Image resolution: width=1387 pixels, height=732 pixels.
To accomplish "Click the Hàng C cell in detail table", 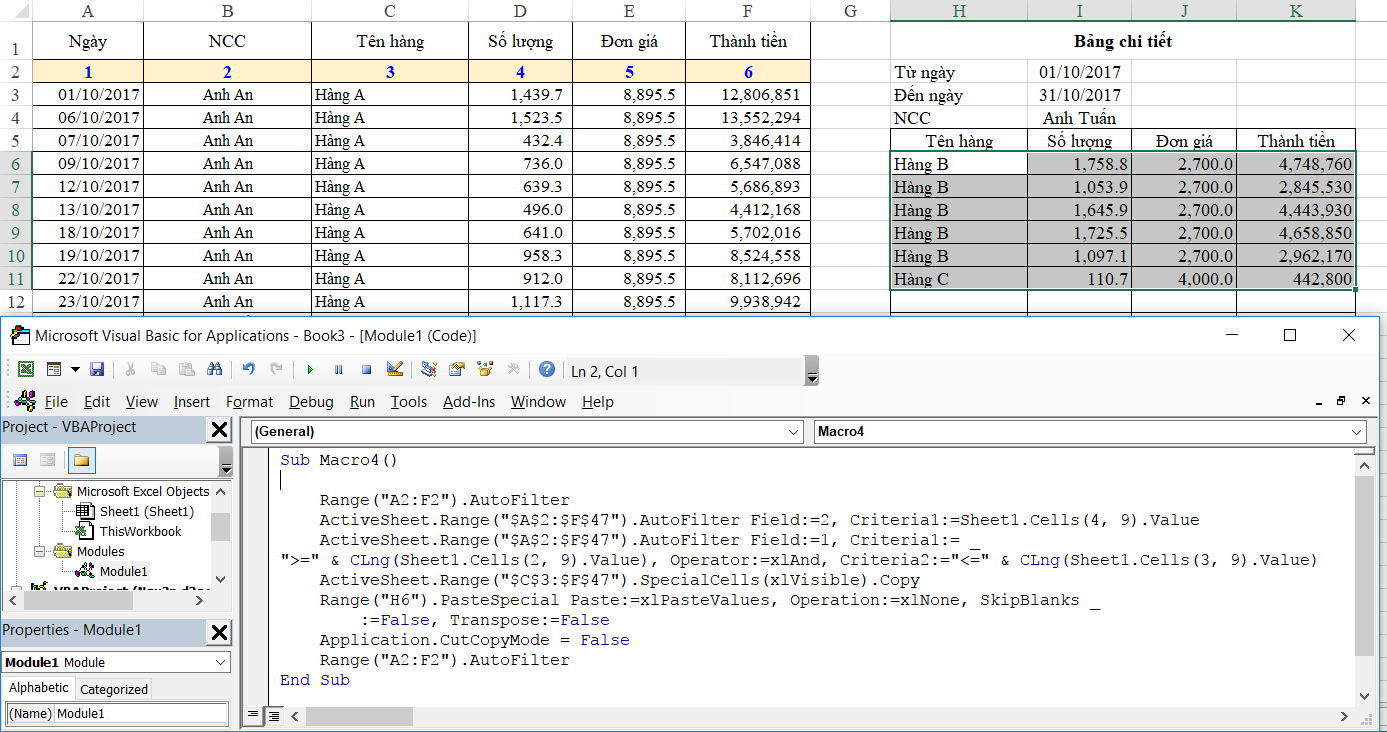I will [959, 279].
